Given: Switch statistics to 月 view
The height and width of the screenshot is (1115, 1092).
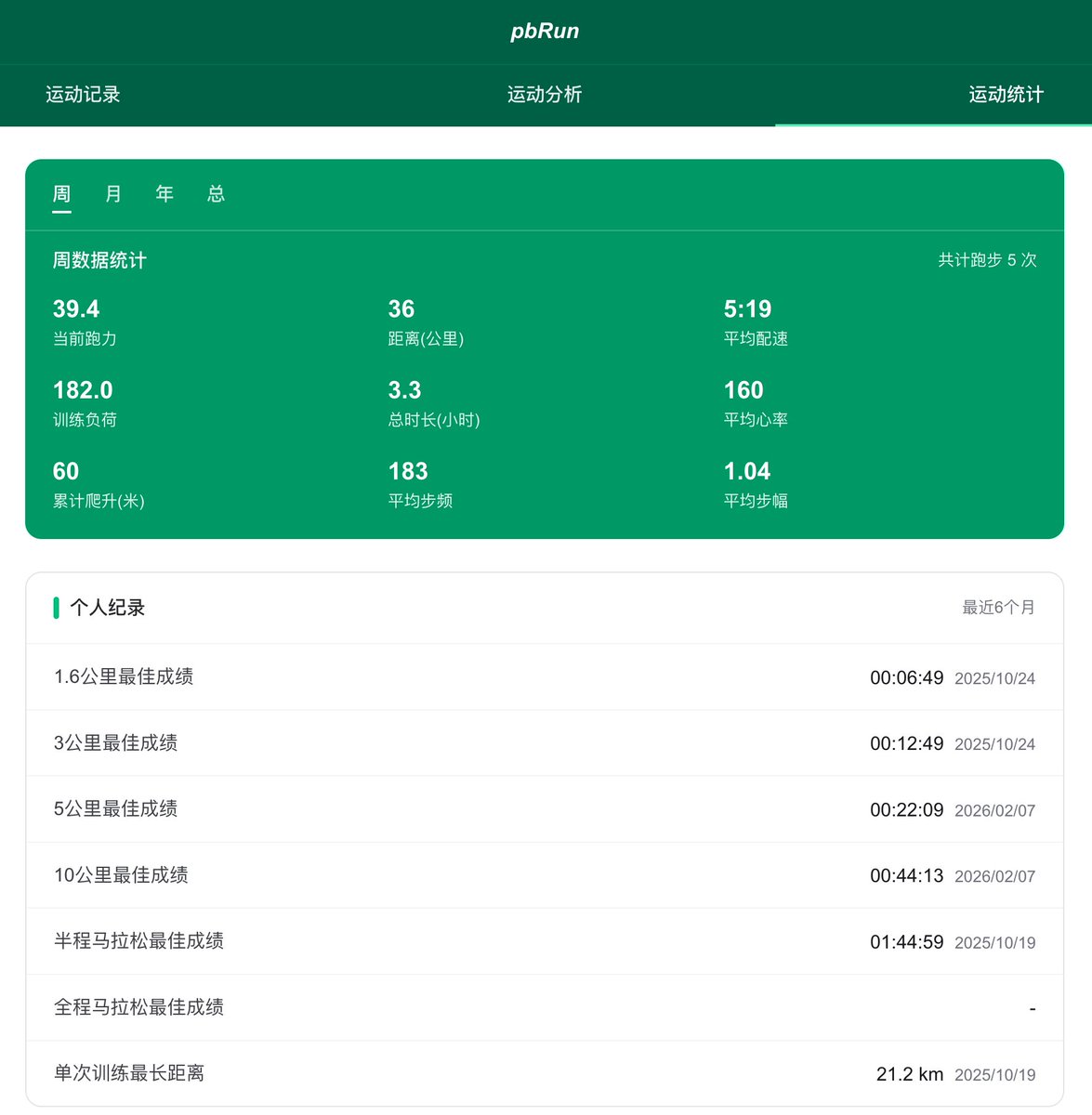Looking at the screenshot, I should pos(113,194).
